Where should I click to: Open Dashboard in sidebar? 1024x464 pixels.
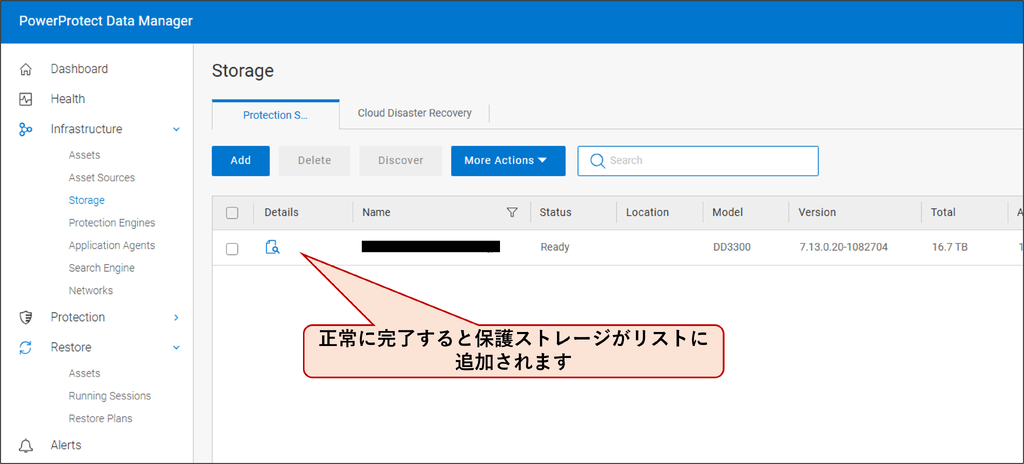pyautogui.click(x=80, y=69)
